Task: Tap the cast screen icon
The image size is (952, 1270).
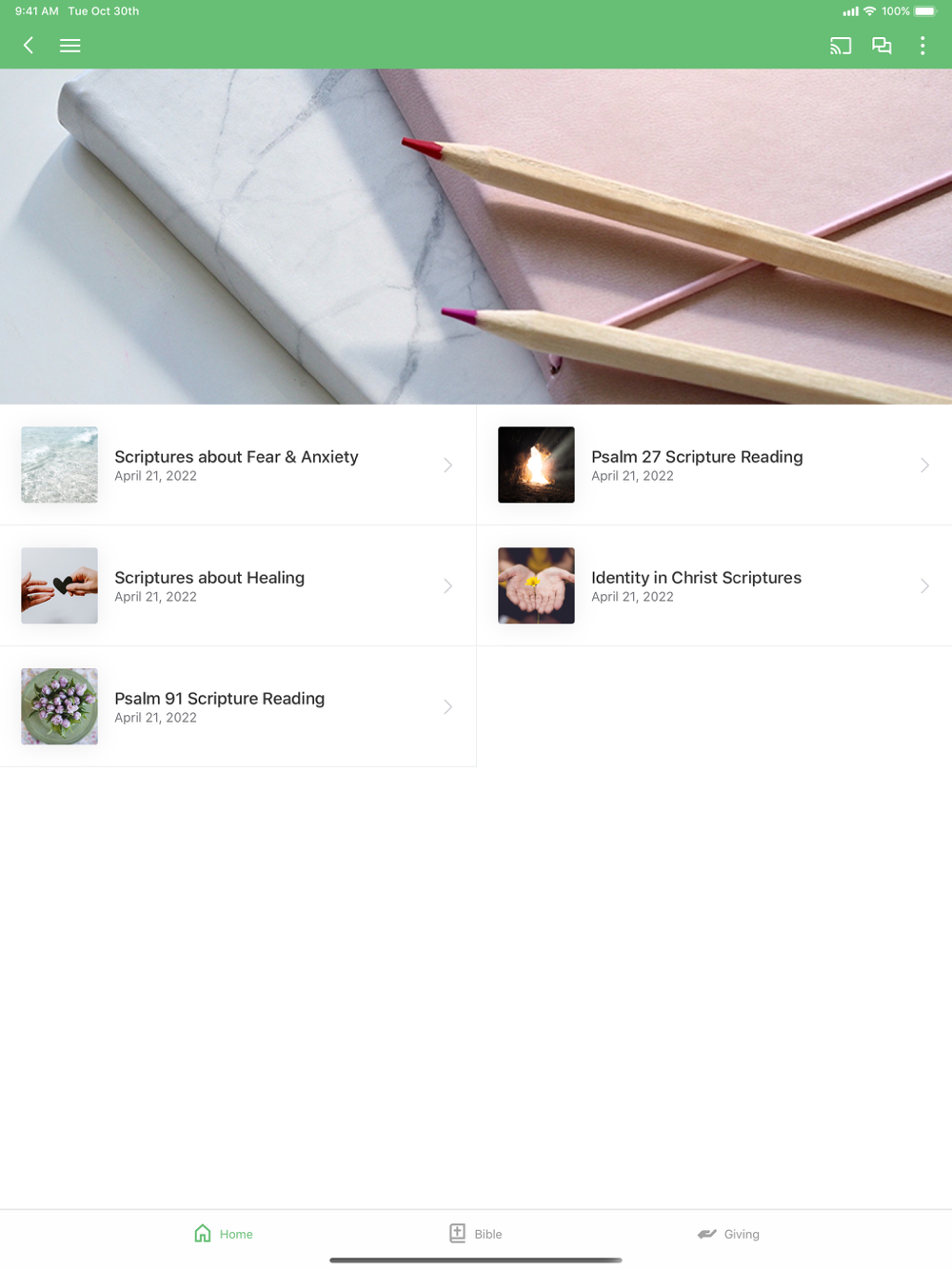Action: 841,46
